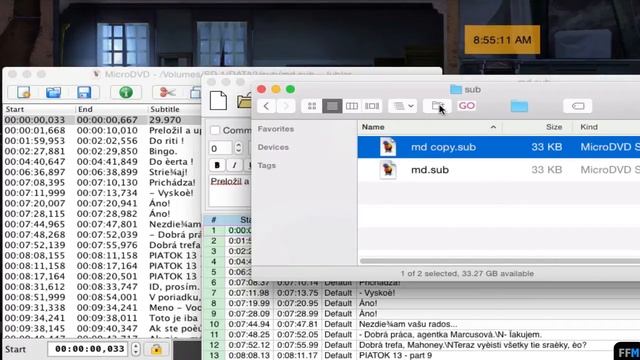Click the subtitle text box containing Preložil

(x=231, y=191)
